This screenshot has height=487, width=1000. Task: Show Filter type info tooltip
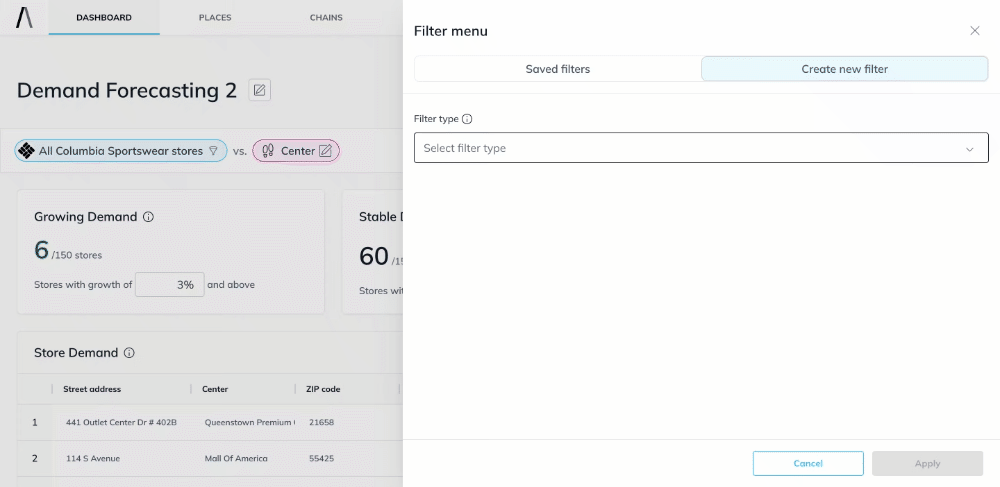pos(467,119)
